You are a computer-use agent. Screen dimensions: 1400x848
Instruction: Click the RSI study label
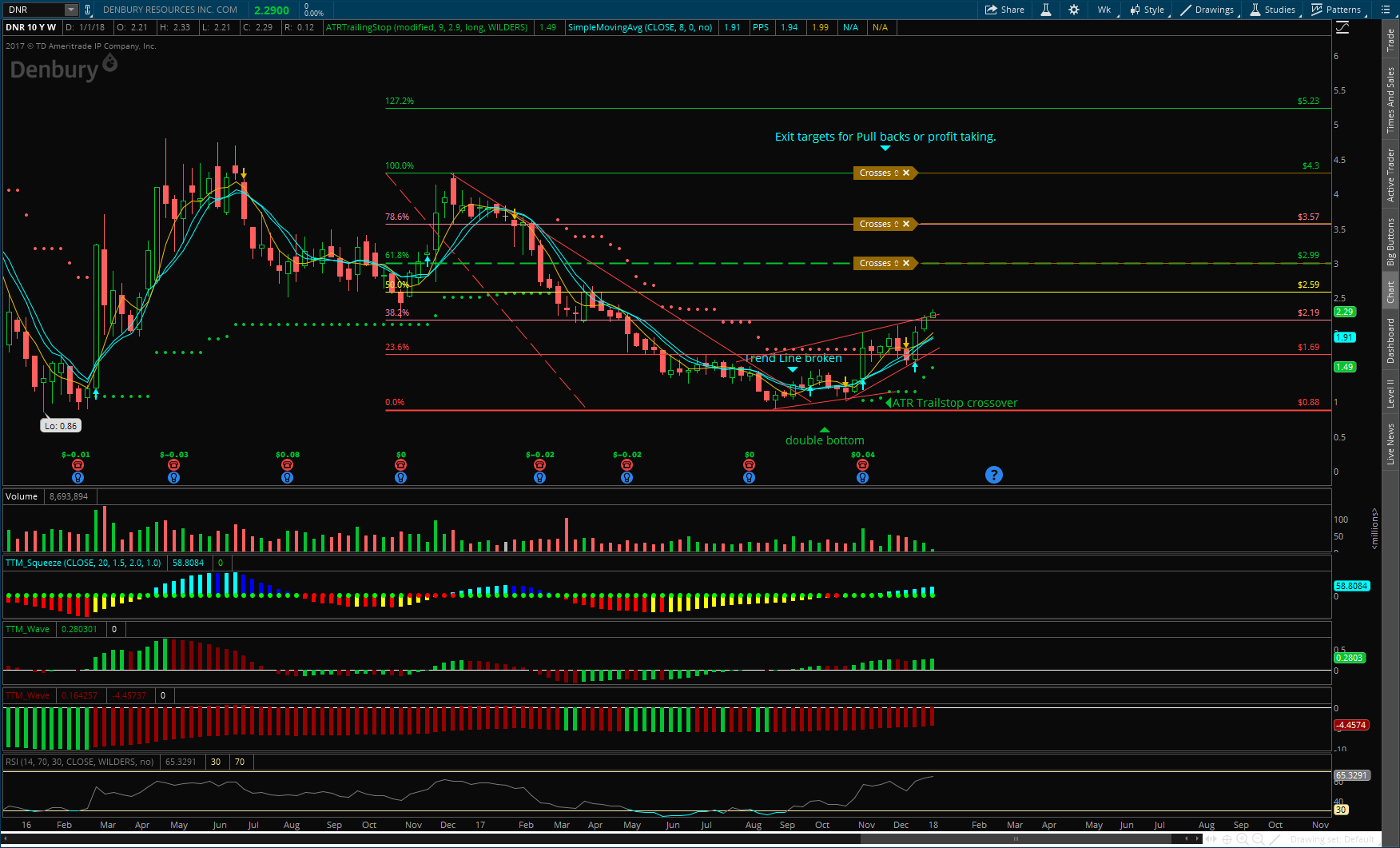[80, 762]
